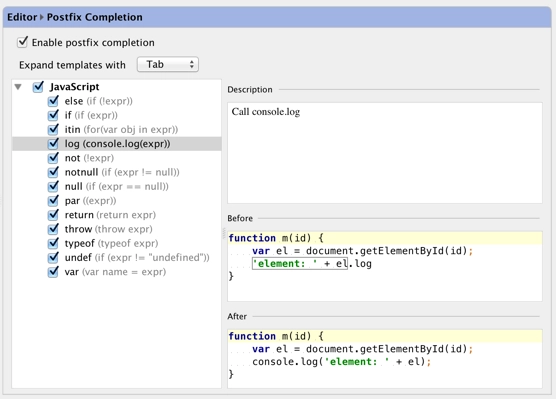Toggle the itin template checkbox
The height and width of the screenshot is (399, 556).
(x=53, y=129)
